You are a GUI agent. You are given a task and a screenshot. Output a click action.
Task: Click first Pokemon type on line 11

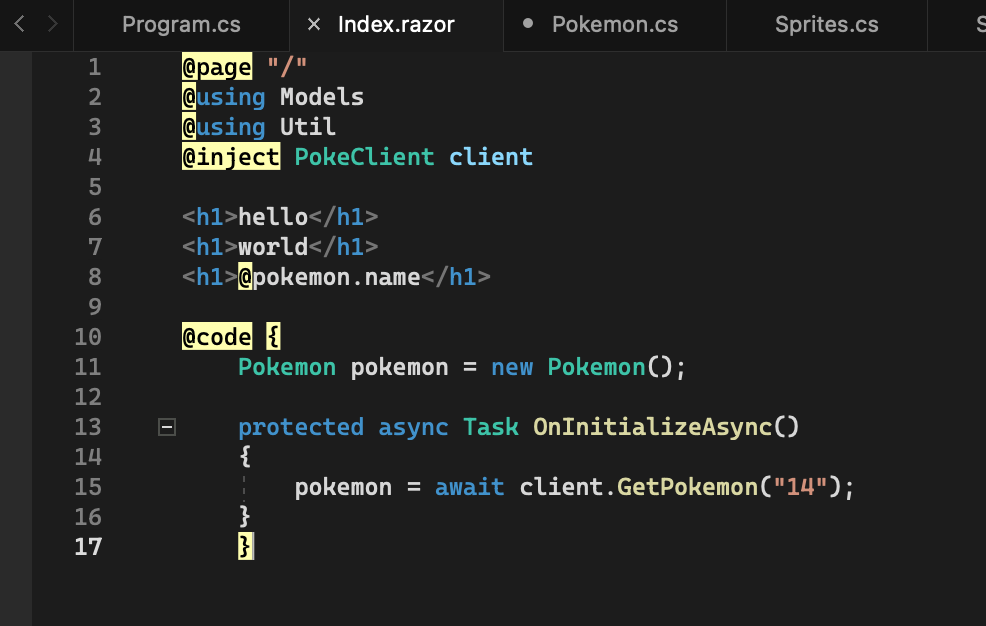(287, 367)
